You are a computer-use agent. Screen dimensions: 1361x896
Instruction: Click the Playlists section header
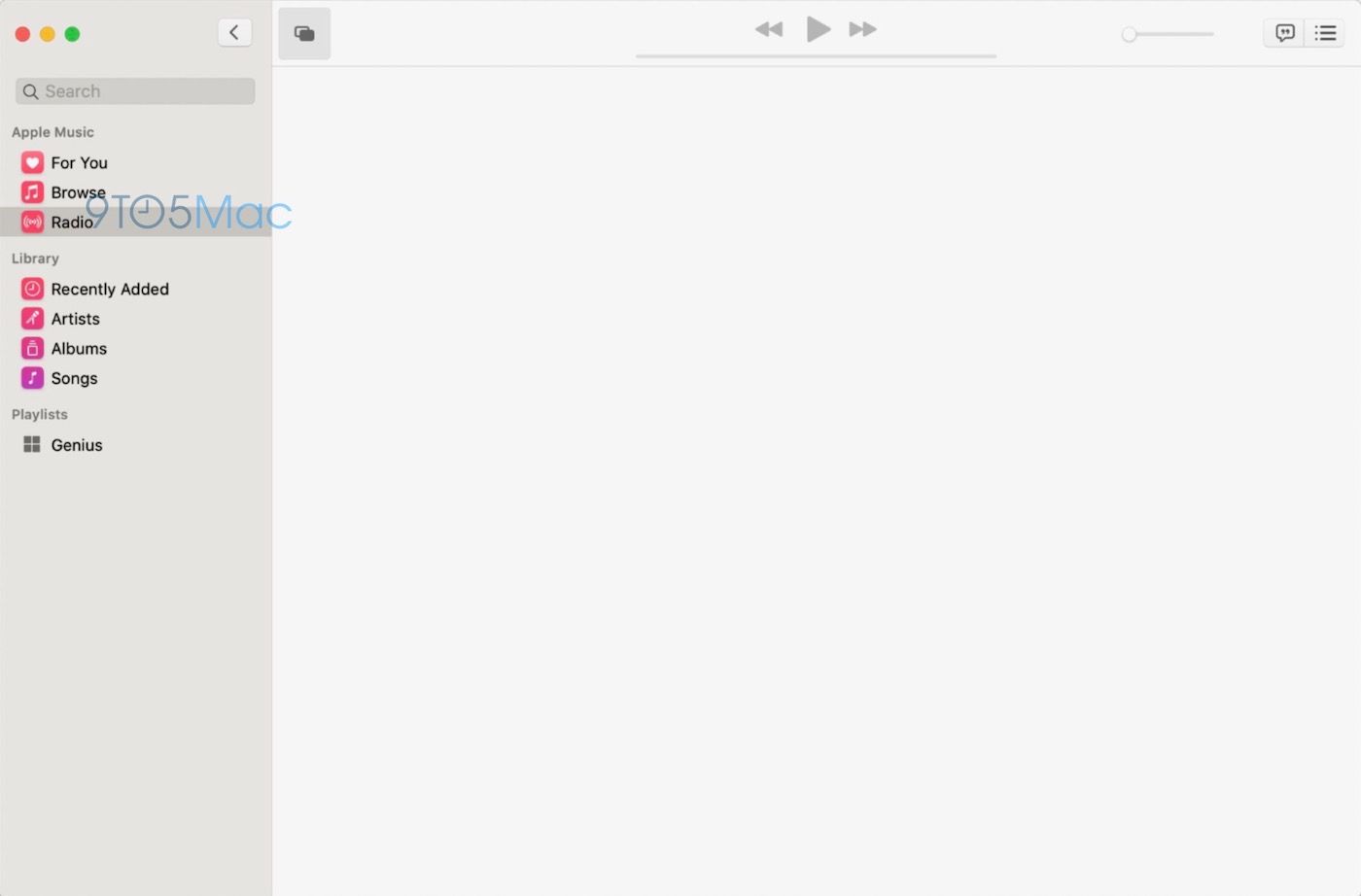[40, 414]
